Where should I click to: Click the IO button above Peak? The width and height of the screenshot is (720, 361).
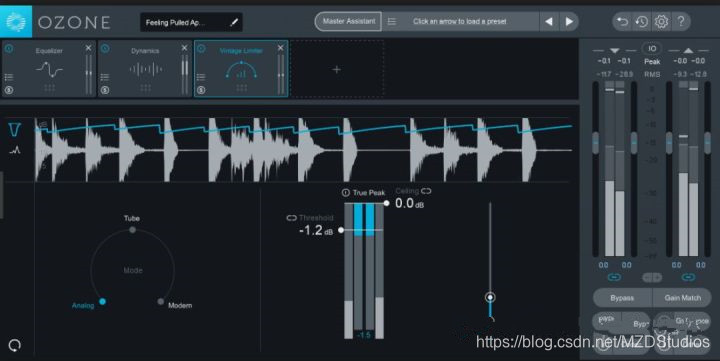pos(652,48)
